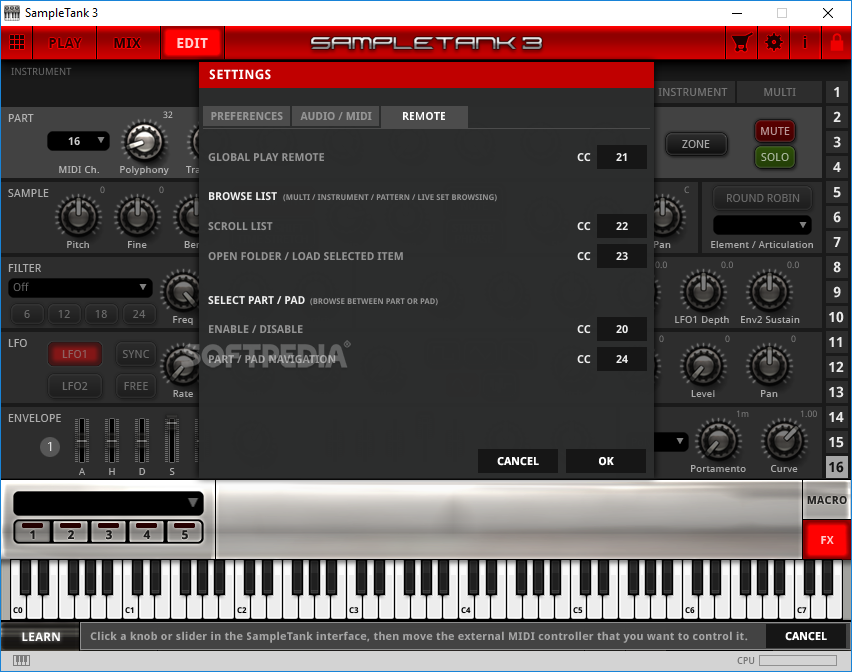Select envelope number 1 circle

pos(50,447)
